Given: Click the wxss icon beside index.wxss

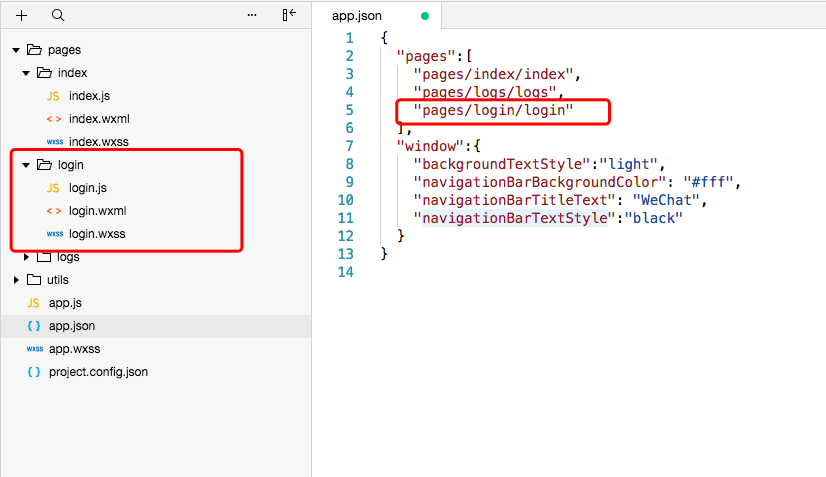Looking at the screenshot, I should 55,142.
